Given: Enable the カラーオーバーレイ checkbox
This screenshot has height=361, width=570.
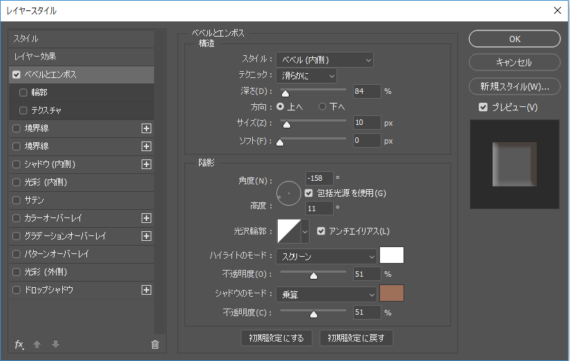Looking at the screenshot, I should click(x=16, y=218).
